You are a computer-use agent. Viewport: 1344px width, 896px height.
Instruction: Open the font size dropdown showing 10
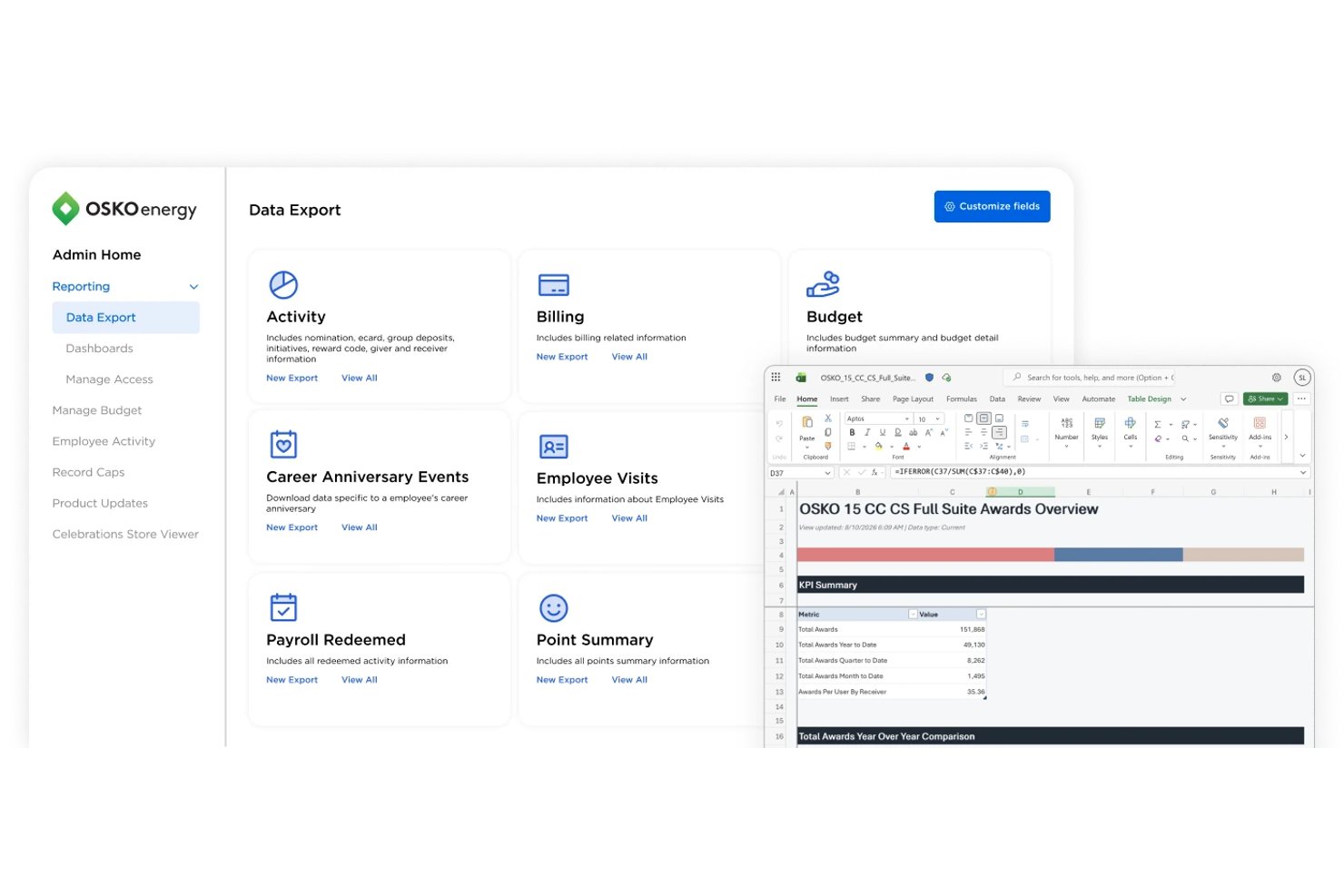coord(938,418)
